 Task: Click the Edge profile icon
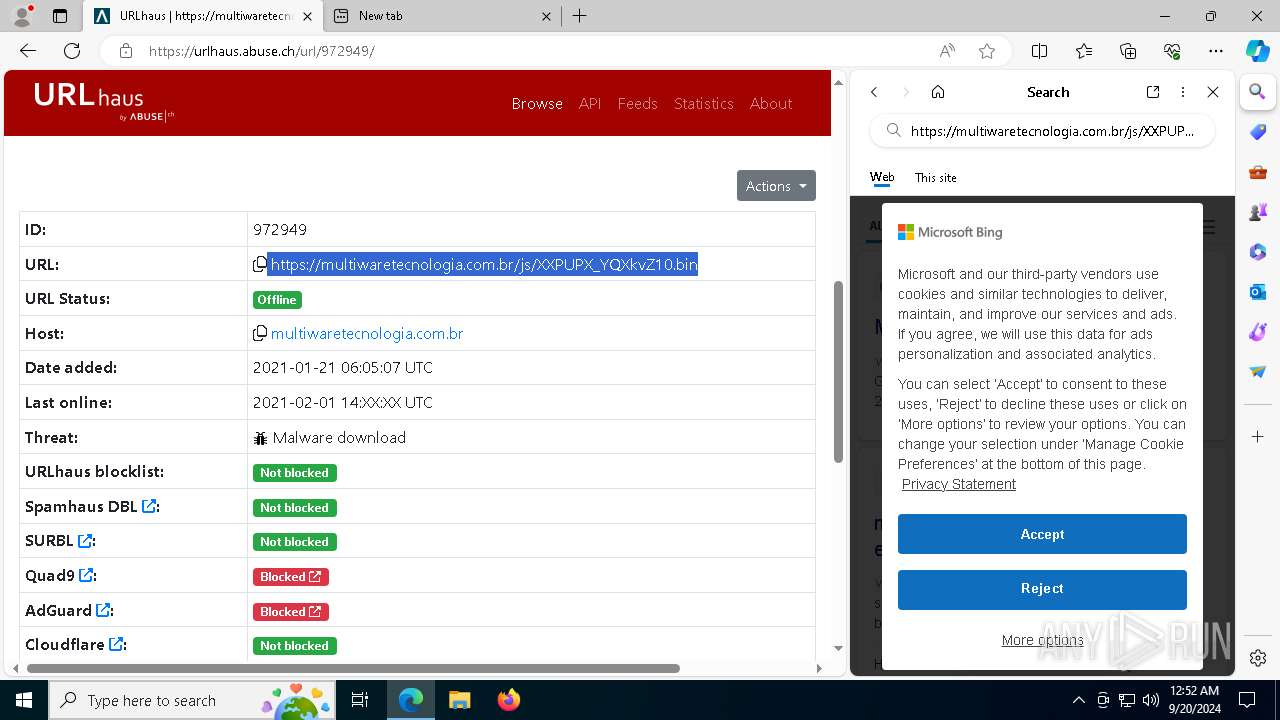click(22, 16)
